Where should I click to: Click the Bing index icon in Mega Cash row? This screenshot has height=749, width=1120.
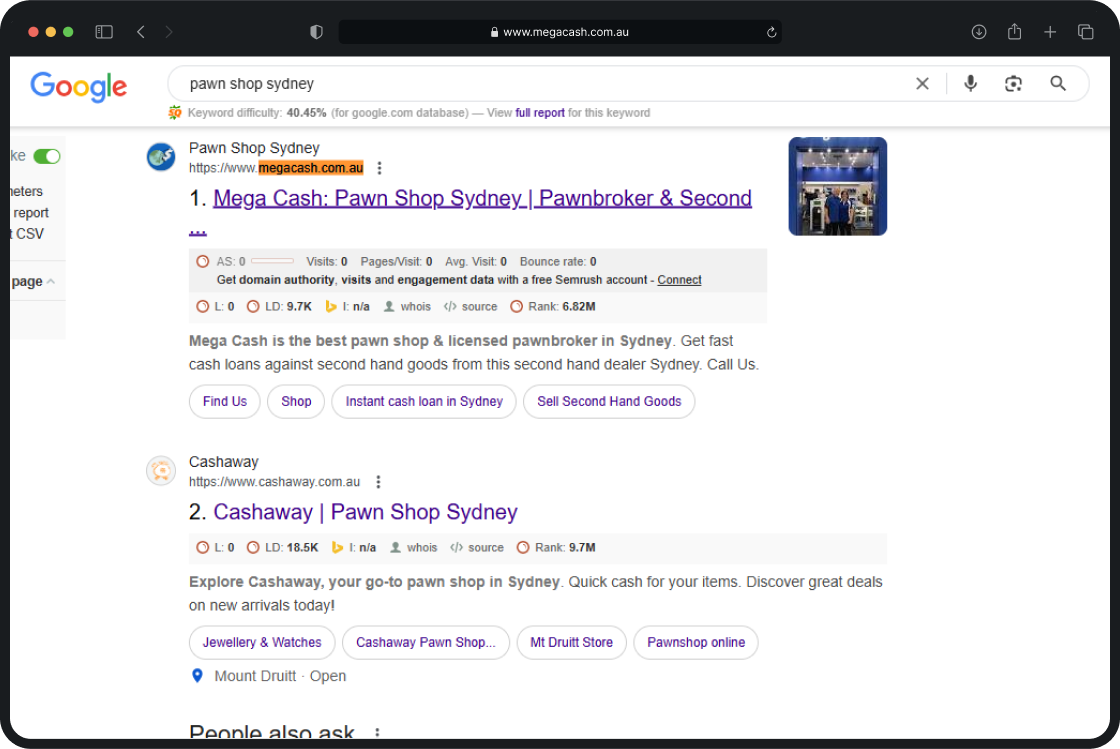coord(331,306)
